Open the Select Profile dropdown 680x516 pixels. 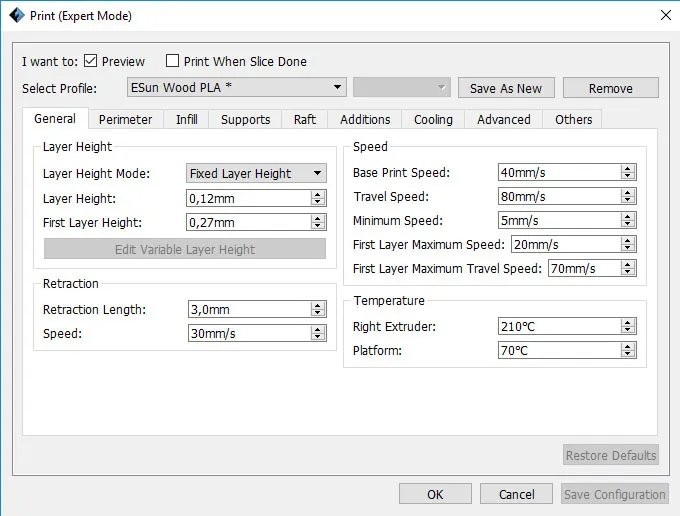point(237,87)
